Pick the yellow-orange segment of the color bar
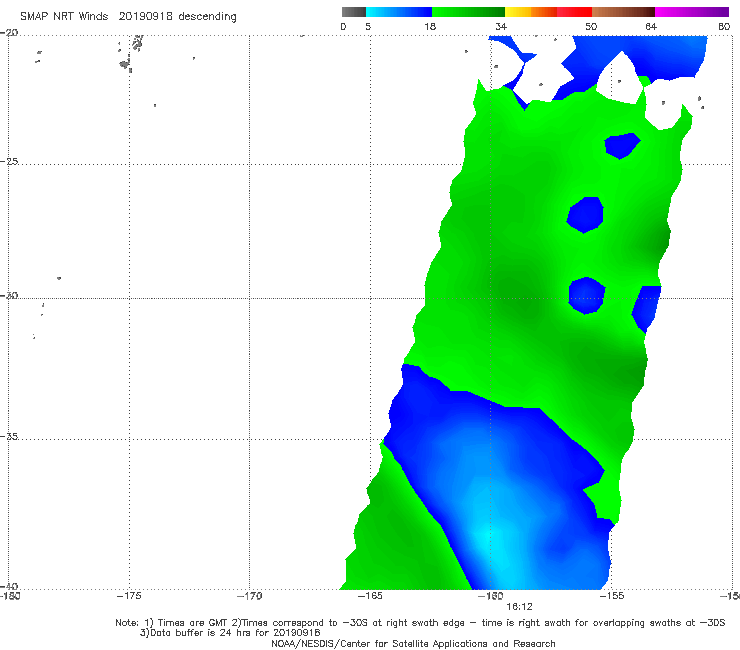 pos(531,12)
